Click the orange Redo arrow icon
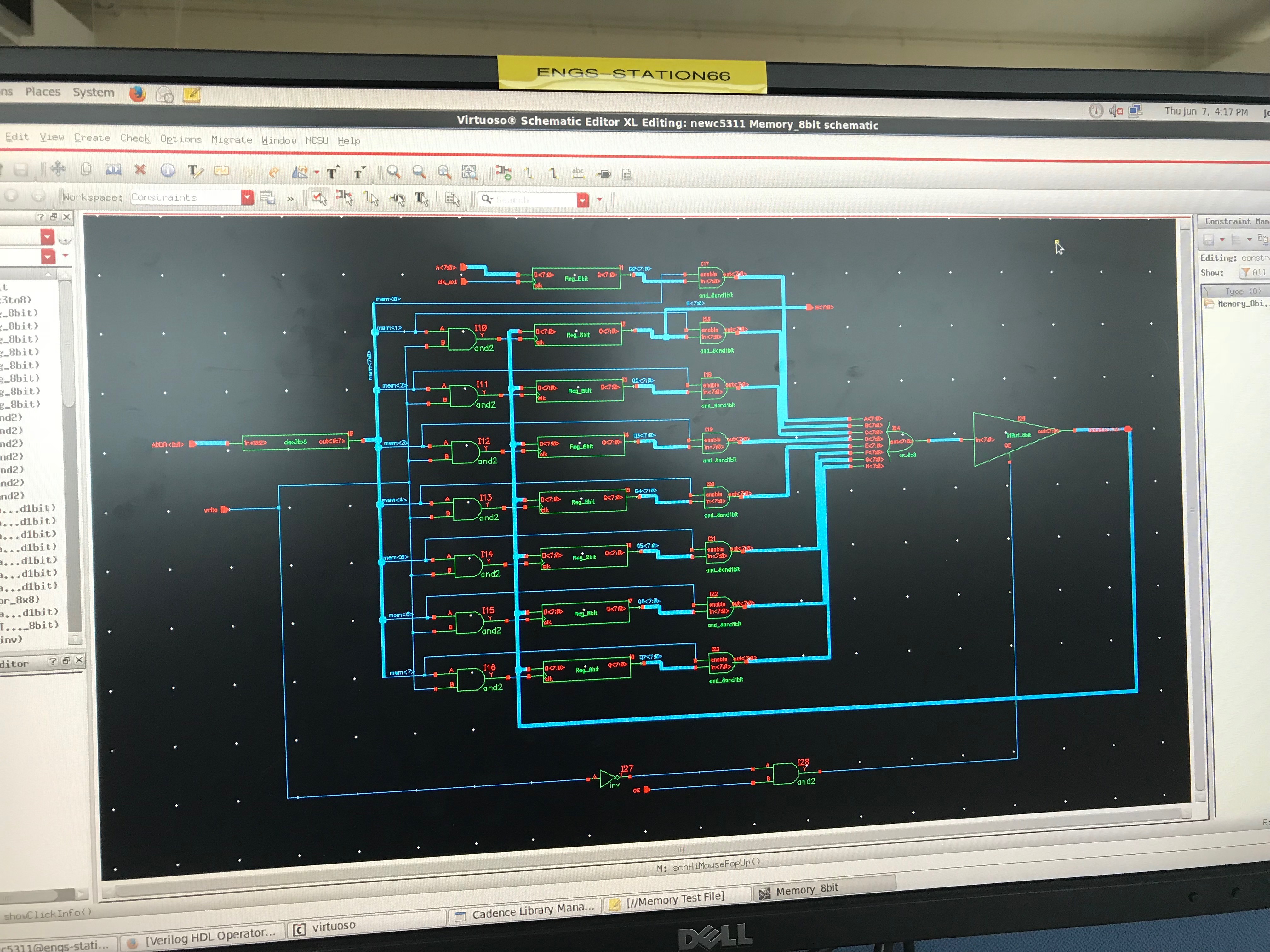Viewport: 1270px width, 952px height. 274,172
